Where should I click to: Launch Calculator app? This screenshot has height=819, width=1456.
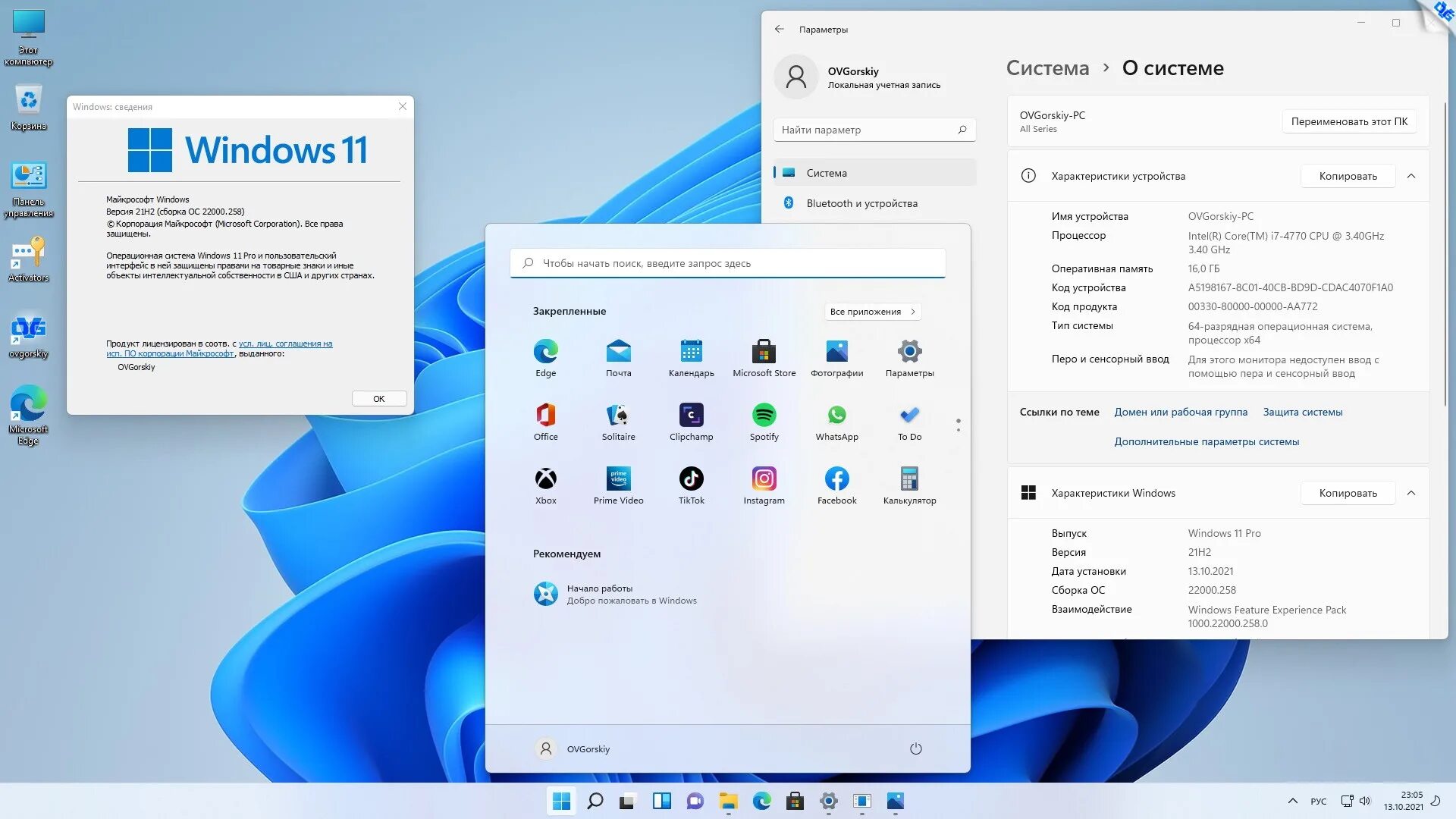[x=909, y=478]
